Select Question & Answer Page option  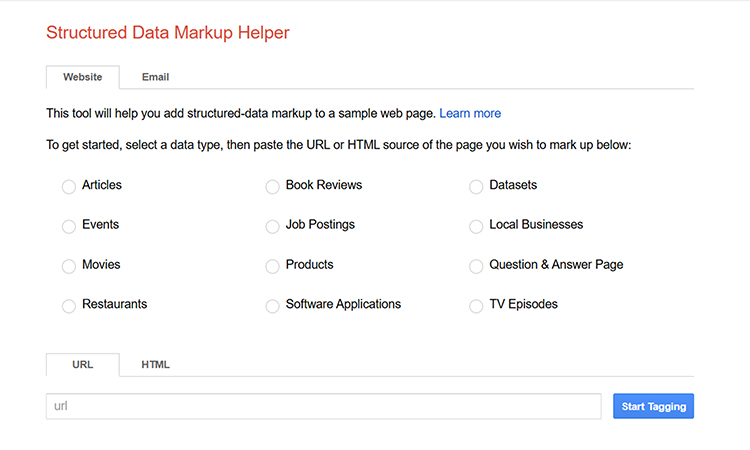(476, 267)
